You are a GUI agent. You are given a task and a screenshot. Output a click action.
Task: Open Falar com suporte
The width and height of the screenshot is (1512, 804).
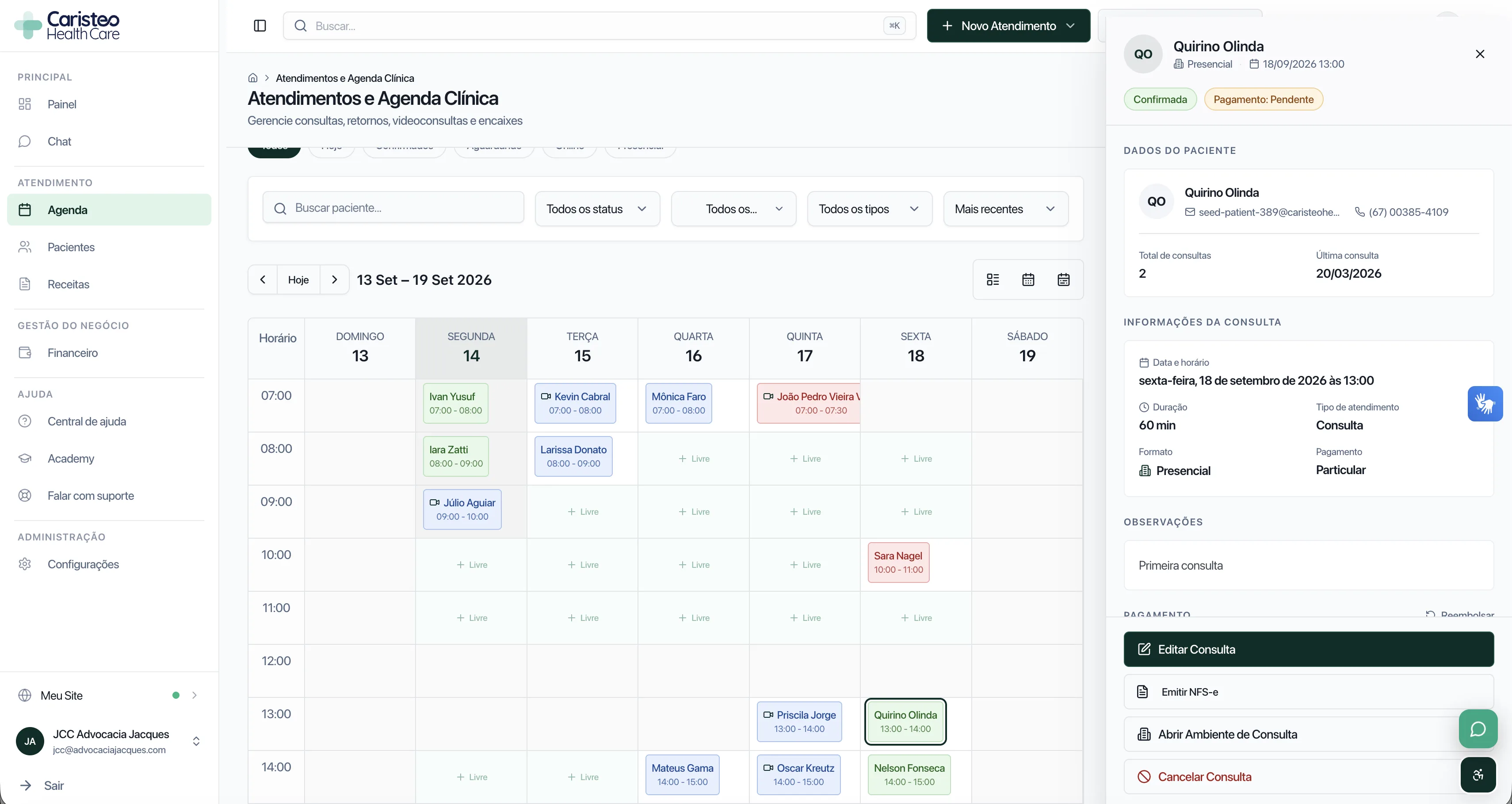click(109, 496)
